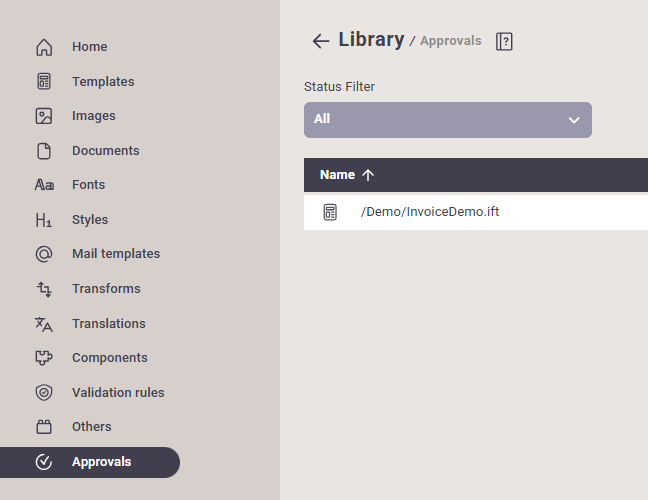Select the Fonts Aa icon
The width and height of the screenshot is (648, 500).
coord(43,185)
